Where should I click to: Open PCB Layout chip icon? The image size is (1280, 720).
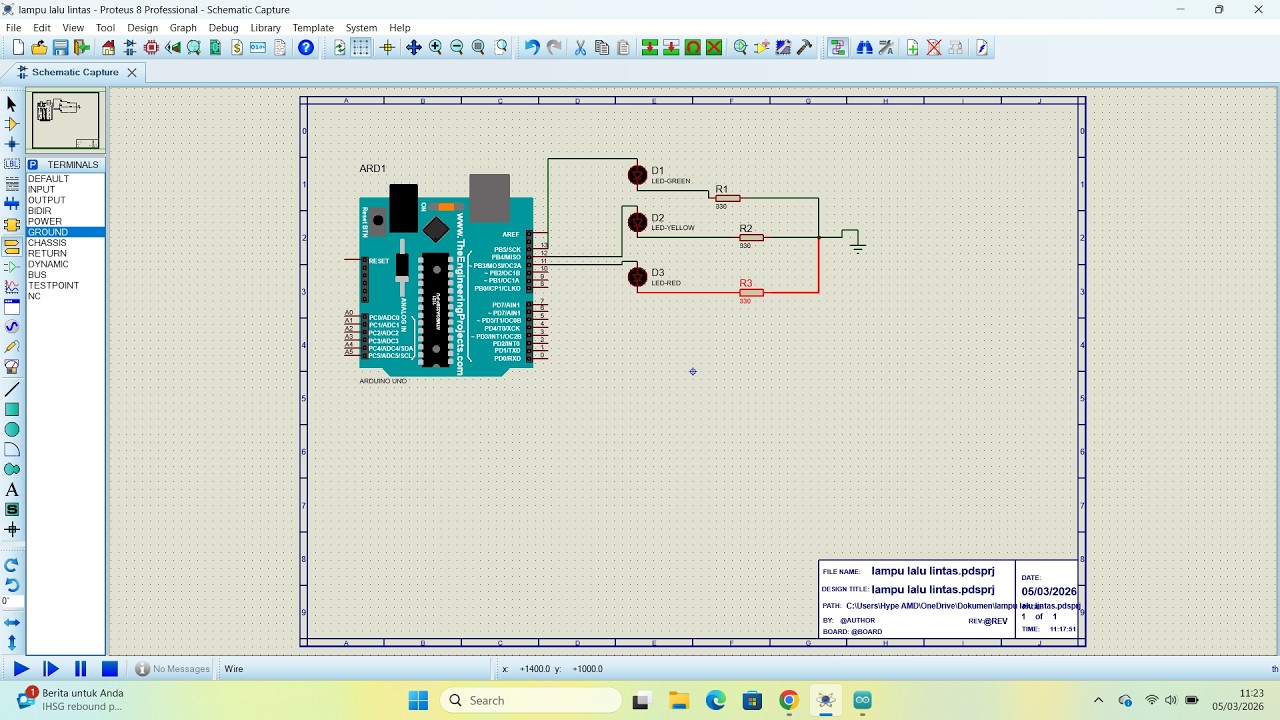pos(151,47)
